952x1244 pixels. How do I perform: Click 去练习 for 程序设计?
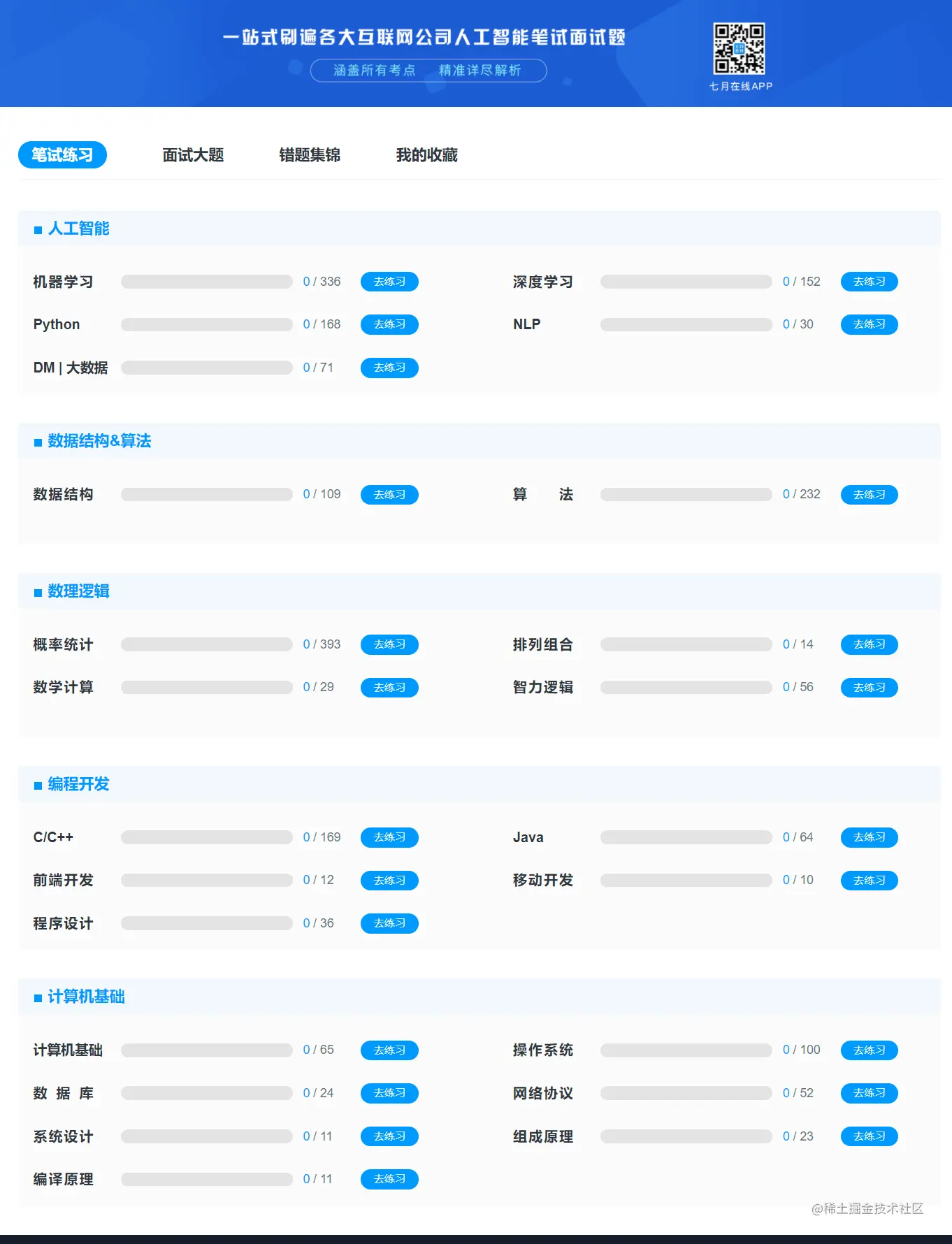pyautogui.click(x=389, y=923)
